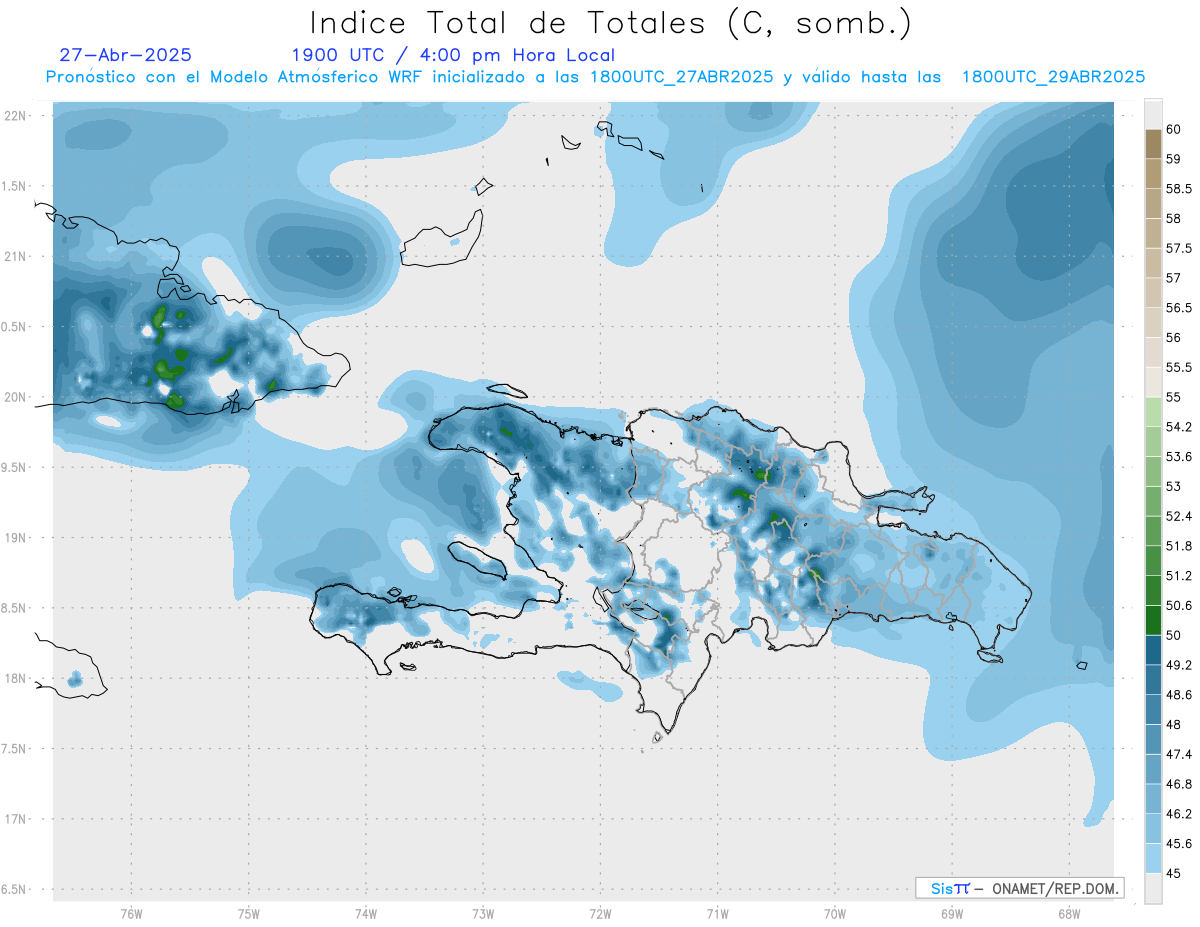This screenshot has width=1200, height=927.
Task: Click the 21N latitude axis label
Action: [x=14, y=256]
